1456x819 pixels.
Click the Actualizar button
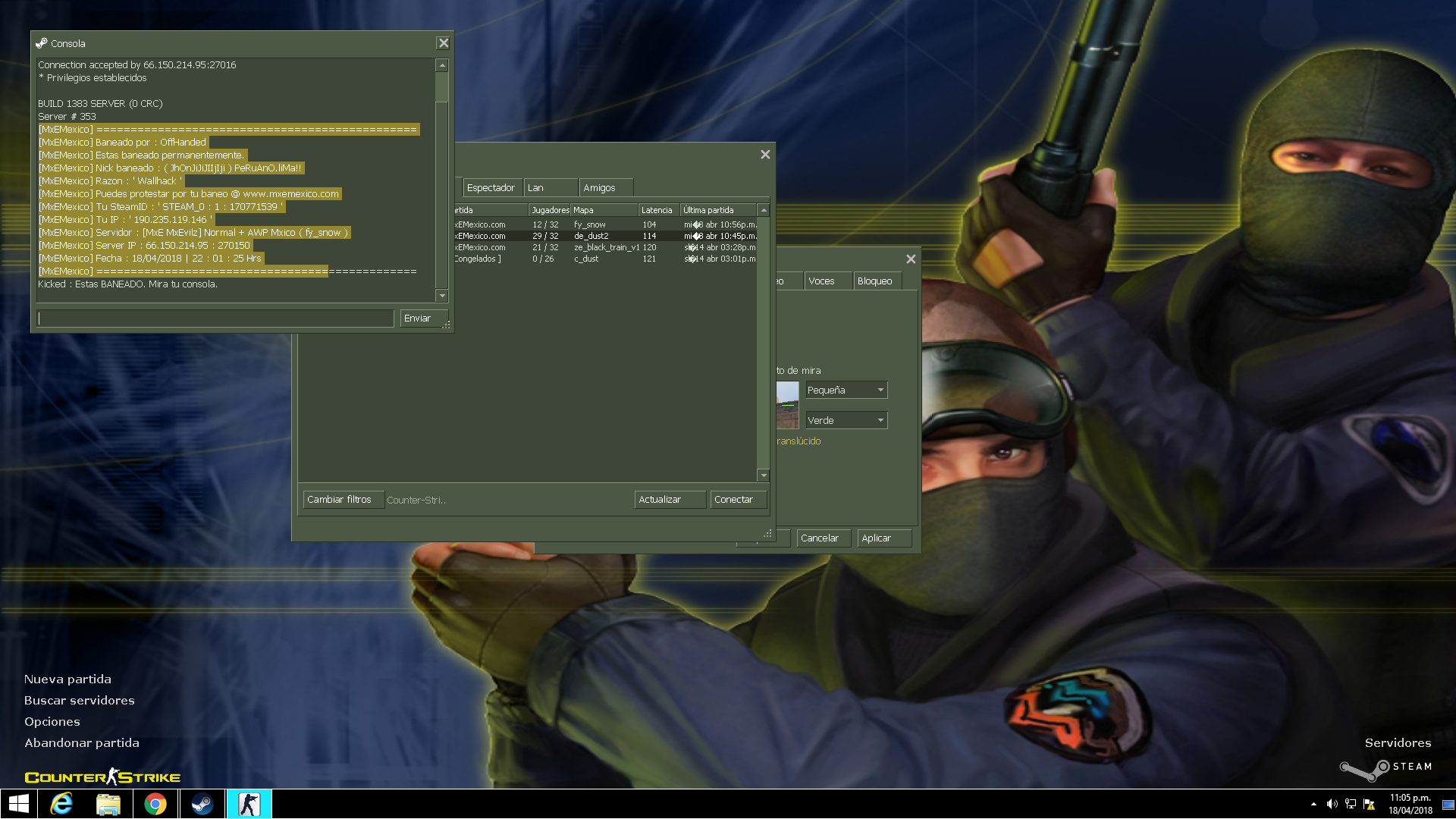pyautogui.click(x=670, y=500)
